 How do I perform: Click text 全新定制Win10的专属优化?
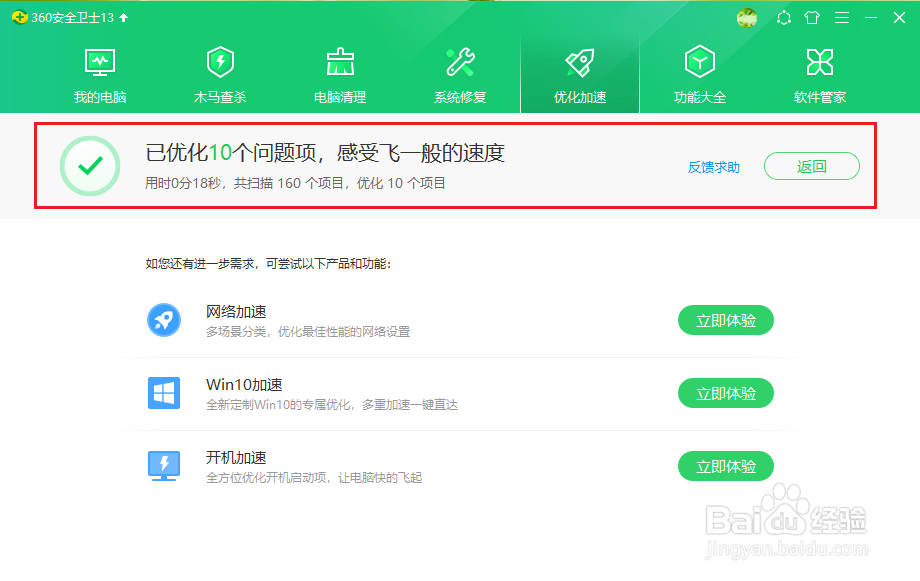click(x=278, y=405)
